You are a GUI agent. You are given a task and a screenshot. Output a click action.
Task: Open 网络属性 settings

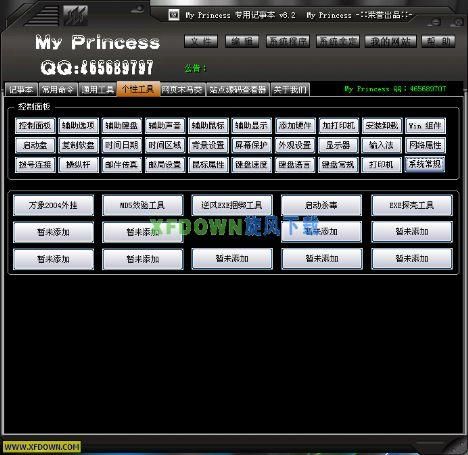click(425, 145)
